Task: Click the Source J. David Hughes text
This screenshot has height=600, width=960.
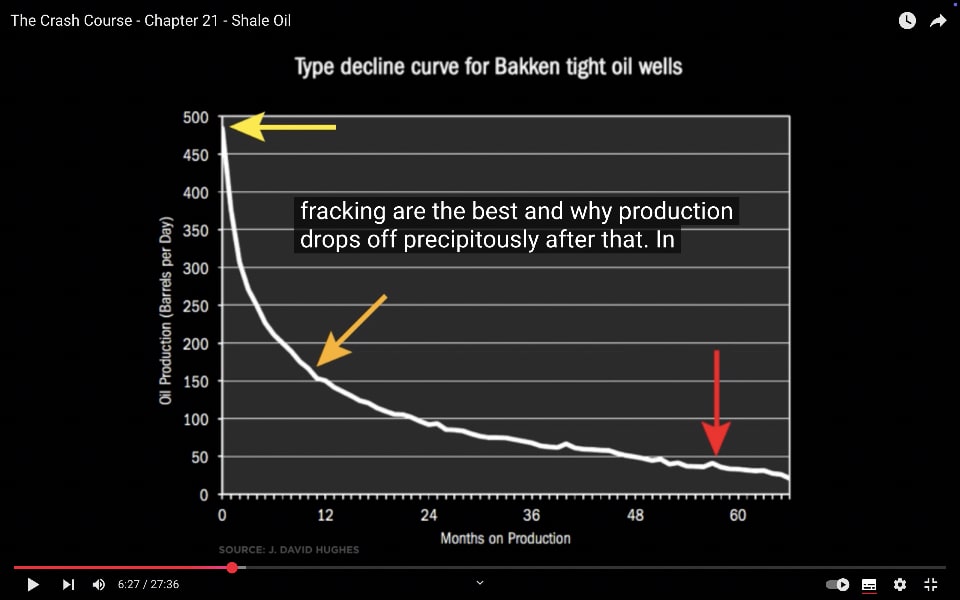Action: (x=289, y=550)
